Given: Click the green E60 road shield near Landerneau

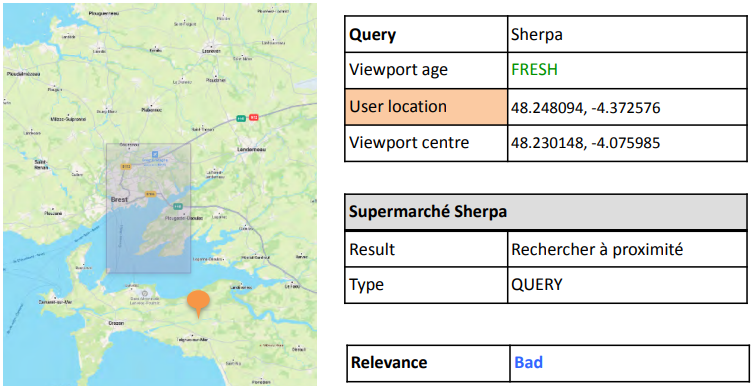Looking at the screenshot, I should (241, 118).
